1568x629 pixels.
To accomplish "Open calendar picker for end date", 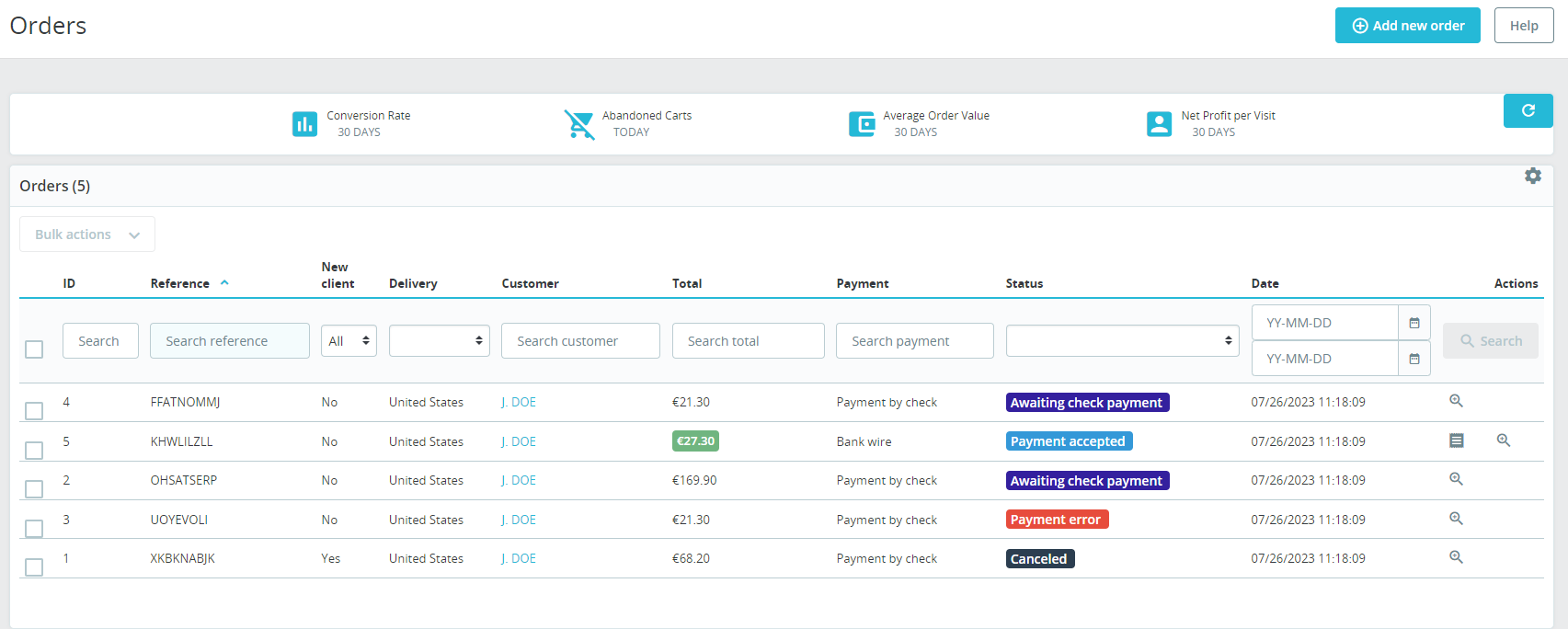I will tap(1414, 359).
